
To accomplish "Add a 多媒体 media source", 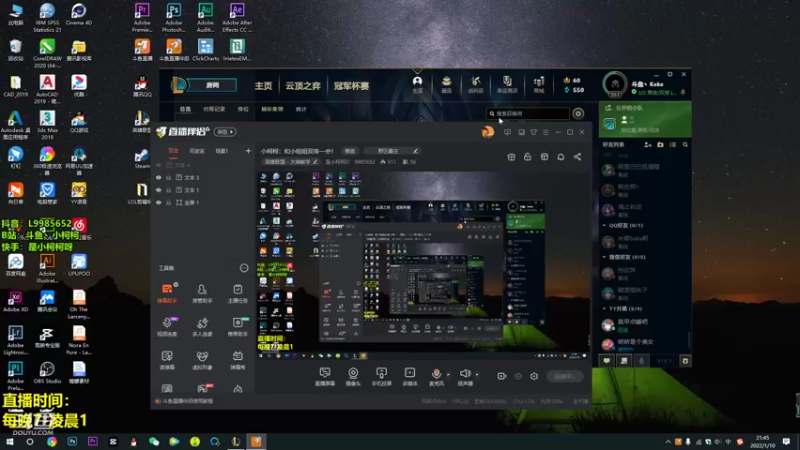I will coord(410,377).
